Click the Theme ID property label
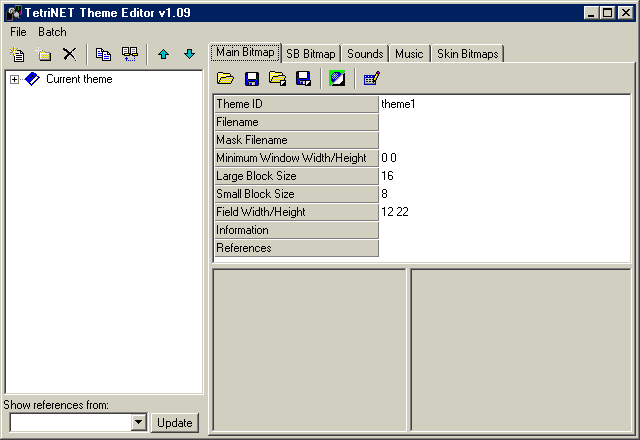640x440 pixels. pyautogui.click(x=296, y=104)
